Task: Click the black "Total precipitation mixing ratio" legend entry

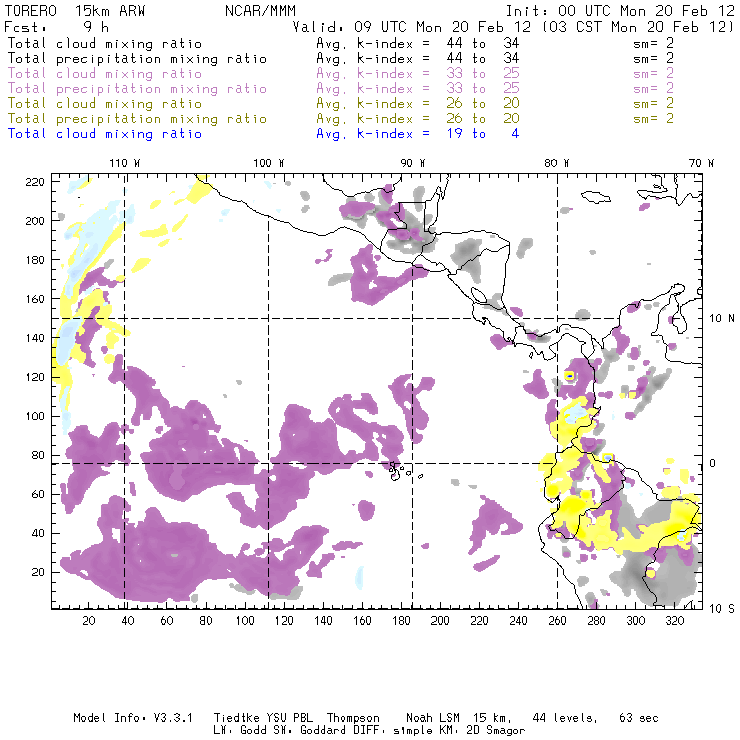Action: (x=136, y=59)
